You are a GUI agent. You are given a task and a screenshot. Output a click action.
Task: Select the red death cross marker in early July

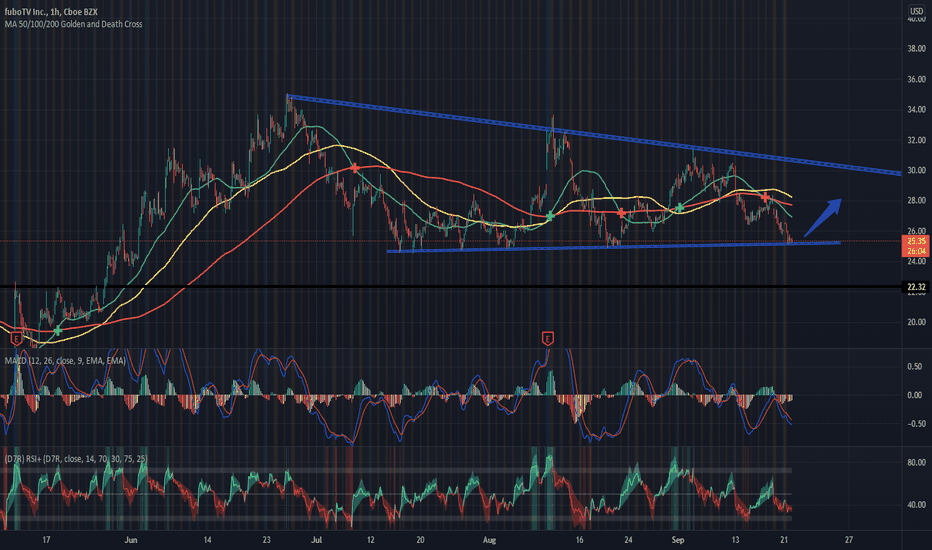pyautogui.click(x=355, y=168)
